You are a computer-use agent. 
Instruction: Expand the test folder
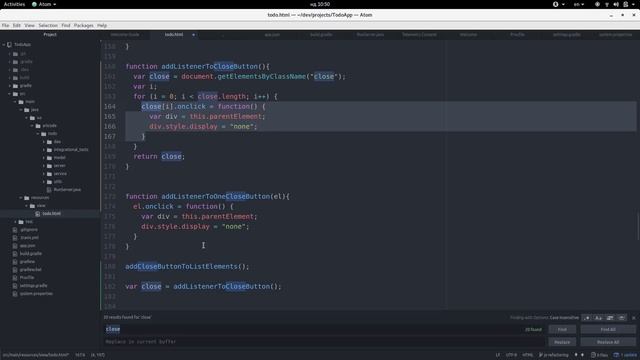point(16,222)
